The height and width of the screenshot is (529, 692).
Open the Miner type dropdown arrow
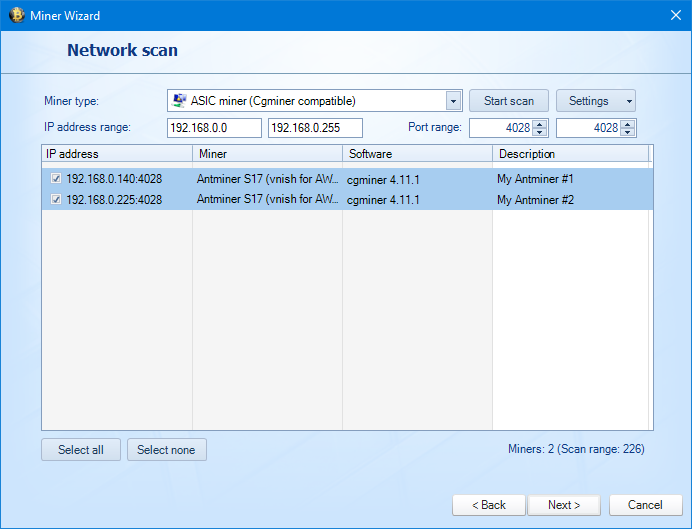pos(453,101)
